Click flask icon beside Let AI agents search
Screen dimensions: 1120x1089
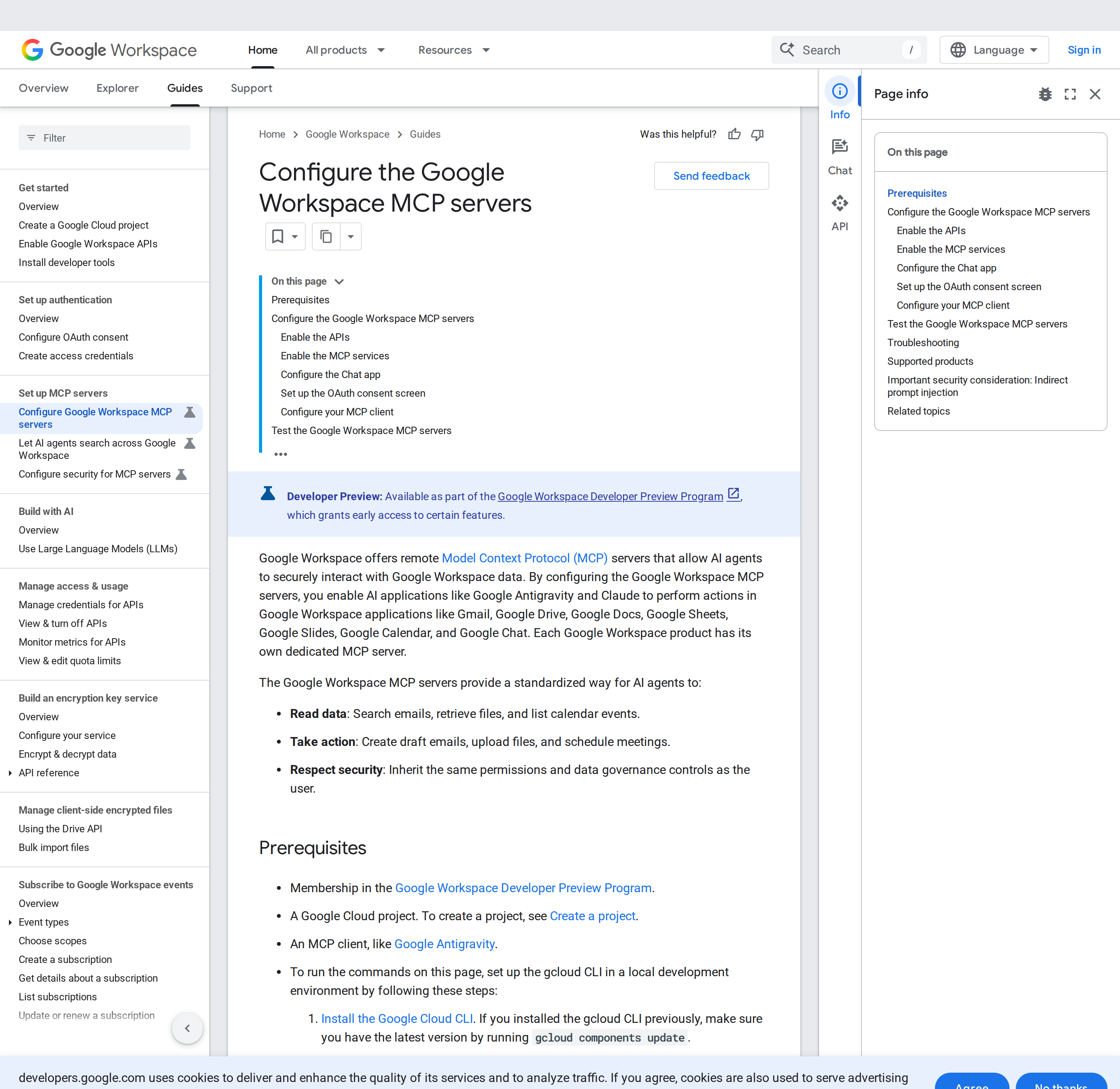point(190,443)
